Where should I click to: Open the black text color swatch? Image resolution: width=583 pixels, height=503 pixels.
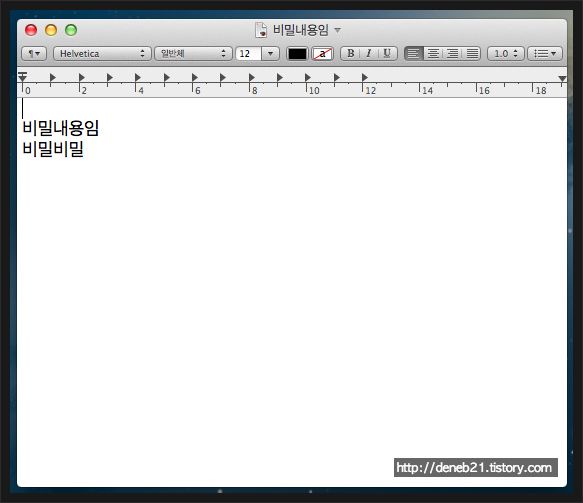[x=297, y=54]
